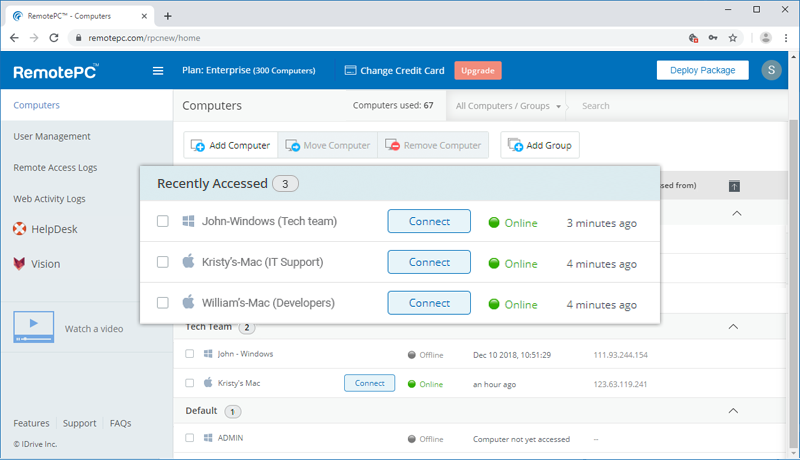The height and width of the screenshot is (460, 800).
Task: Click the credit card icon in header
Action: [351, 70]
